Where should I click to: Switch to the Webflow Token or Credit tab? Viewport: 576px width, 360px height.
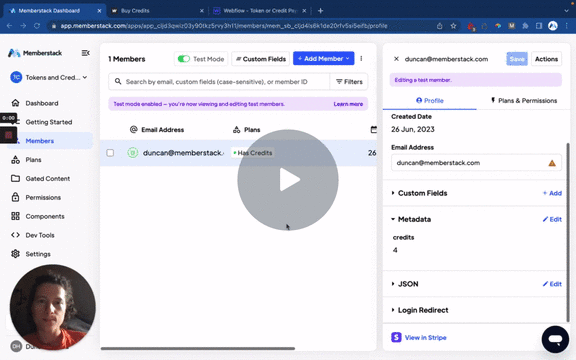(259, 11)
